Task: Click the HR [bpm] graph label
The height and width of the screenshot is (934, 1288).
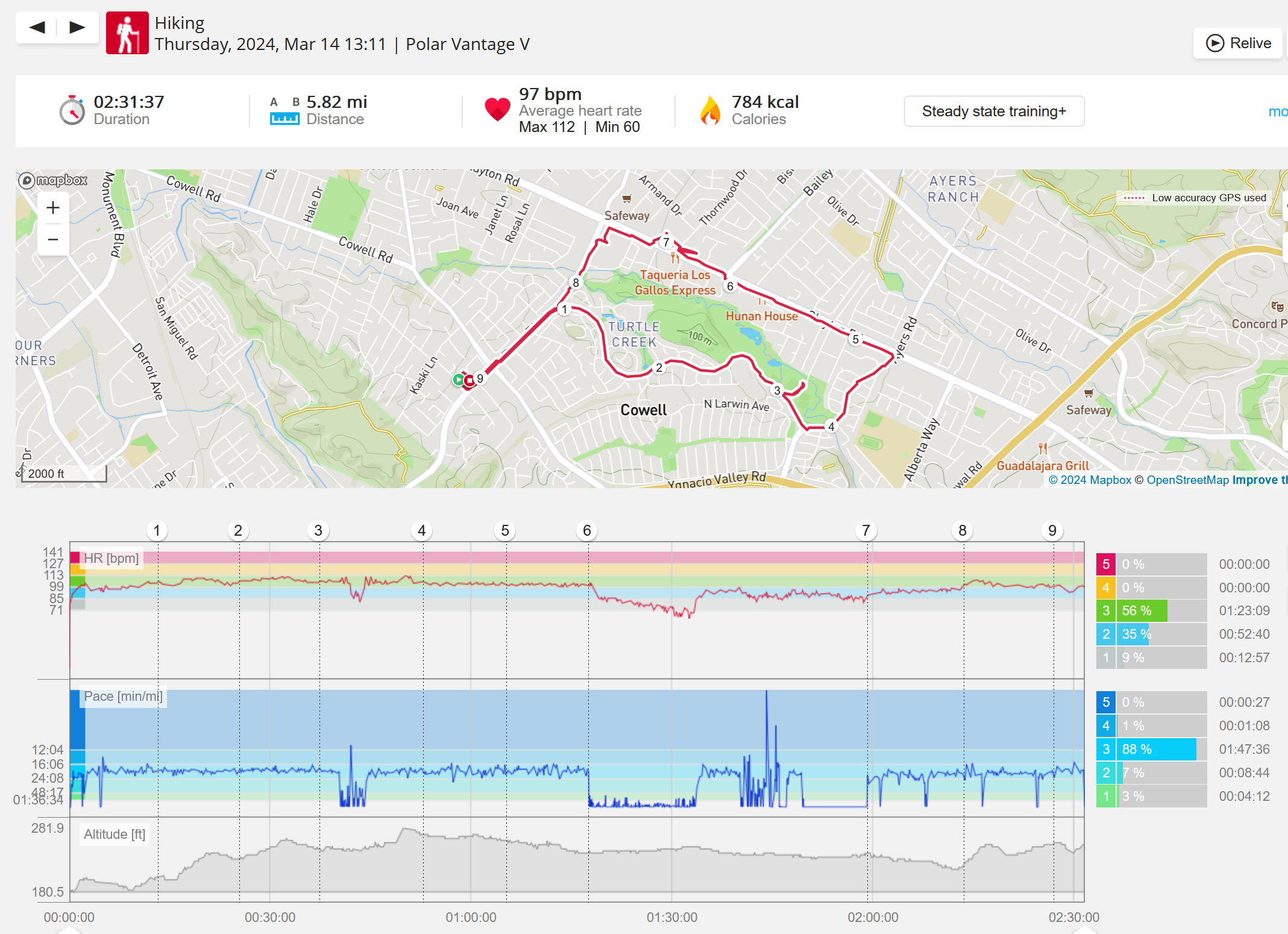Action: point(112,558)
